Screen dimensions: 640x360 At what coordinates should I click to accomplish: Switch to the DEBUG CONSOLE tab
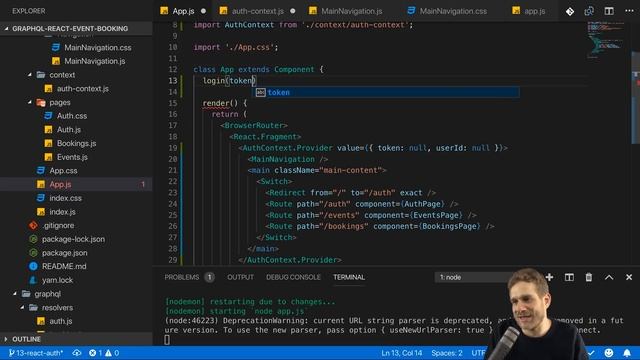pos(293,278)
